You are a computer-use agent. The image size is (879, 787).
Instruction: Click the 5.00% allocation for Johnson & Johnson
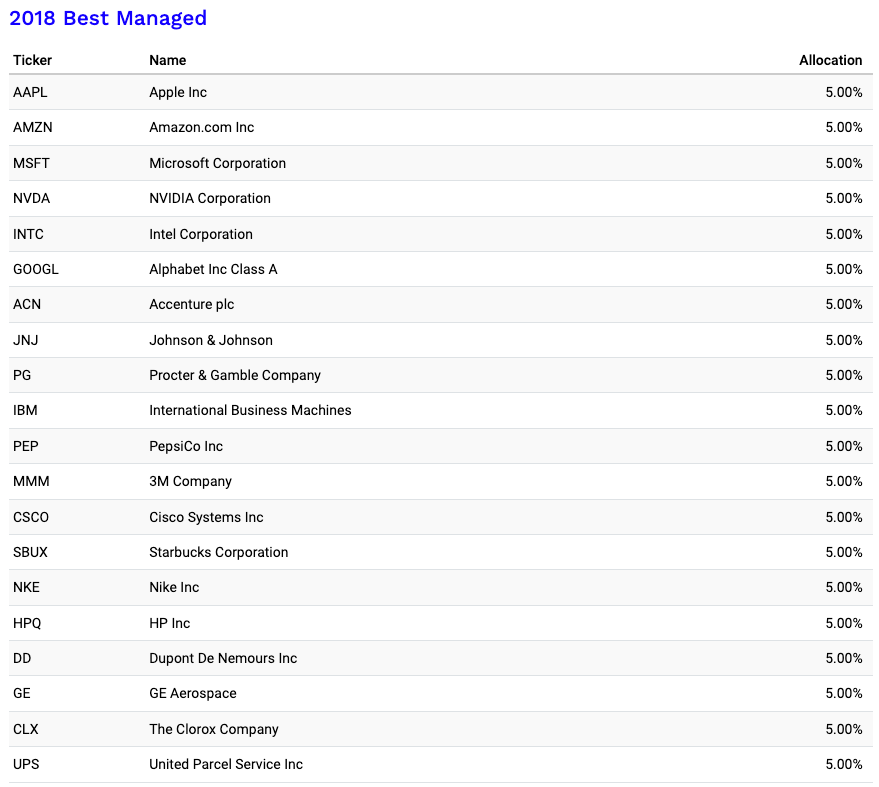[x=843, y=340]
